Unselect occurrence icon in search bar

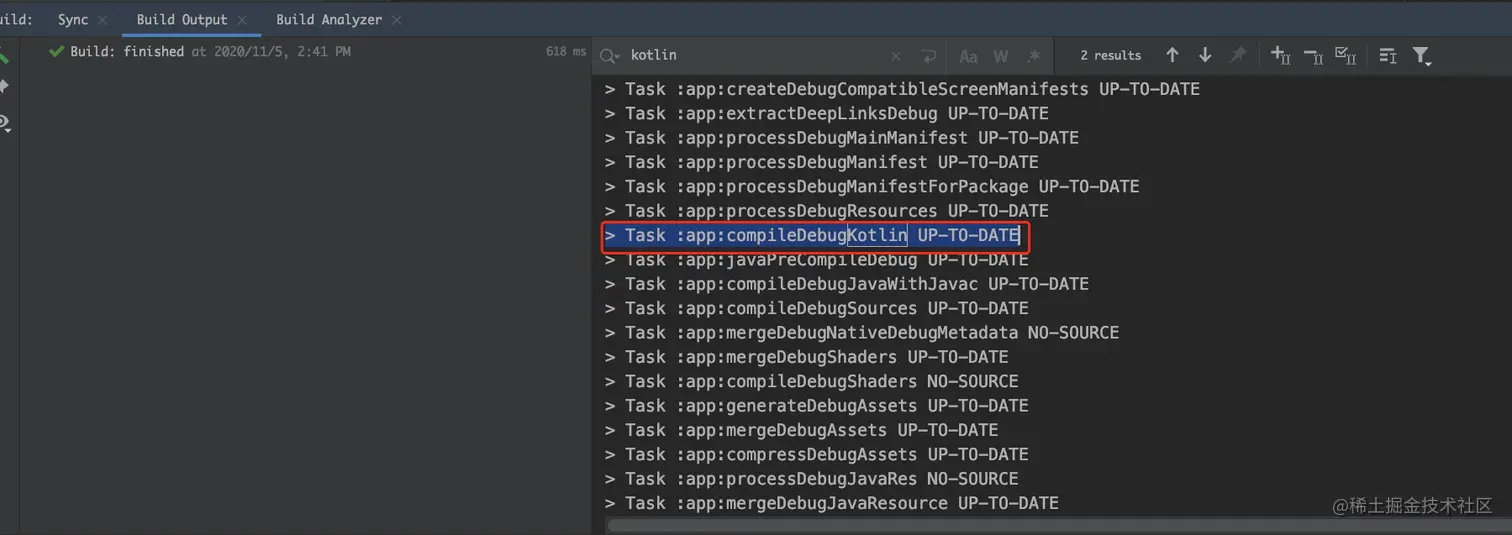point(1313,56)
